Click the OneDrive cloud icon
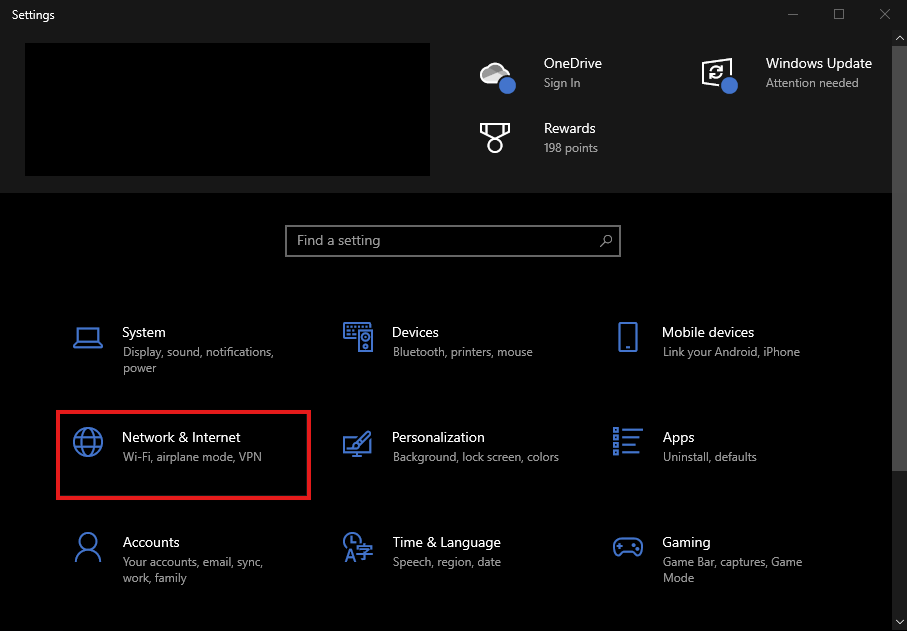This screenshot has height=631, width=907. (x=497, y=77)
